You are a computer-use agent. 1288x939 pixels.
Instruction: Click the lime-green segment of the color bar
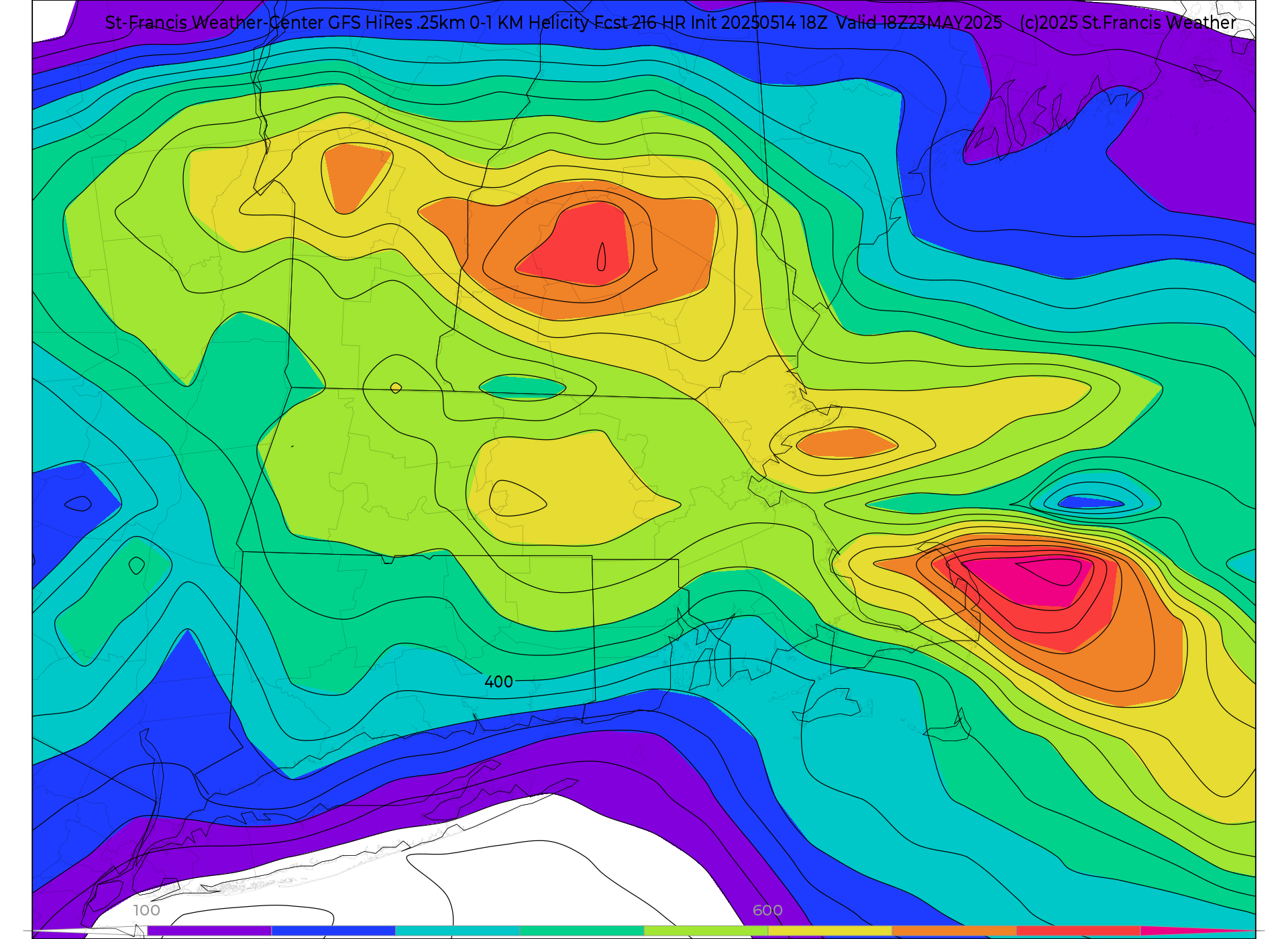(x=706, y=930)
